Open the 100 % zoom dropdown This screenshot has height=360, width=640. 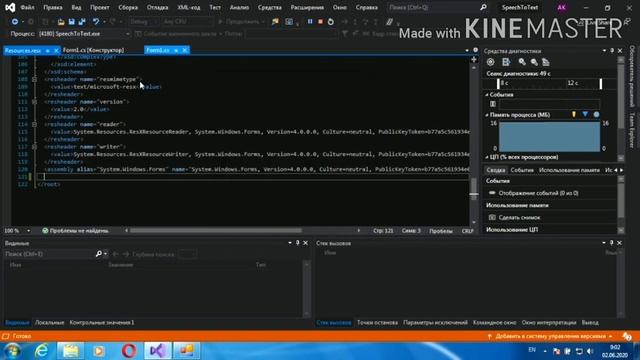click(x=28, y=231)
